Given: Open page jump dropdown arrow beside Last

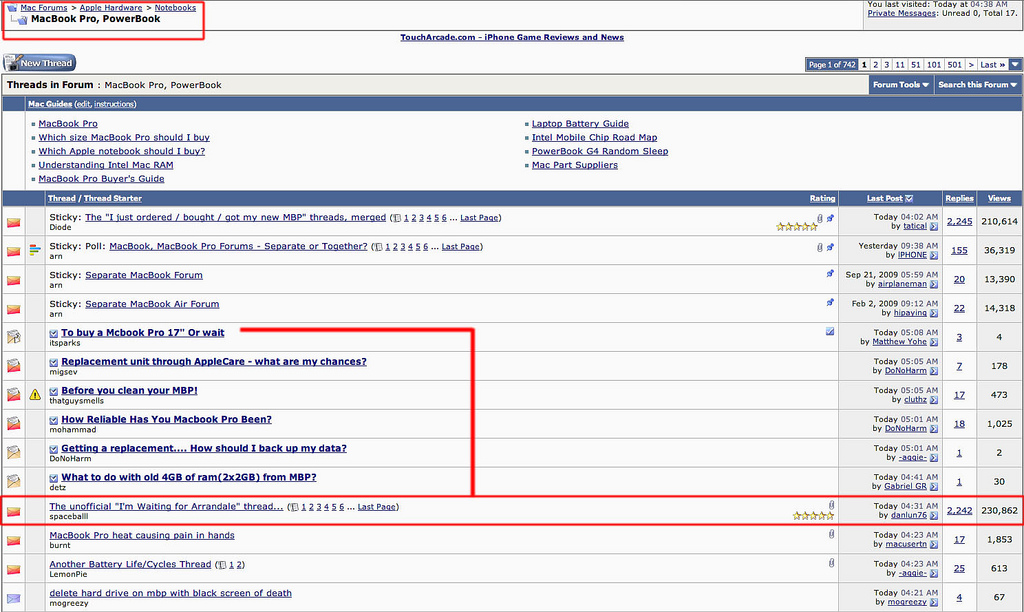Looking at the screenshot, I should click(1015, 65).
